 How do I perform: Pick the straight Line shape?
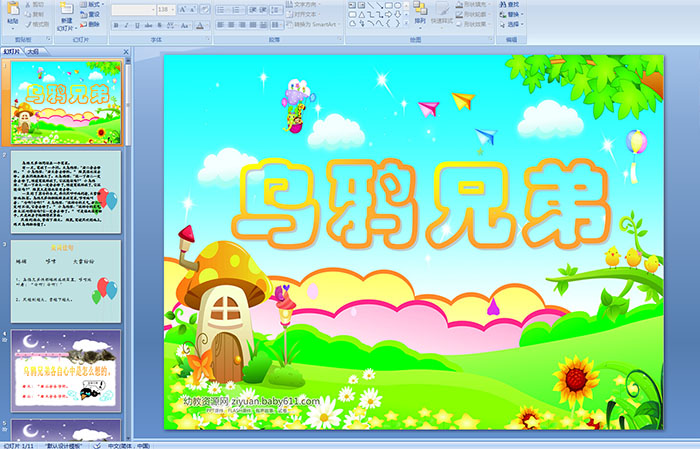371,5
